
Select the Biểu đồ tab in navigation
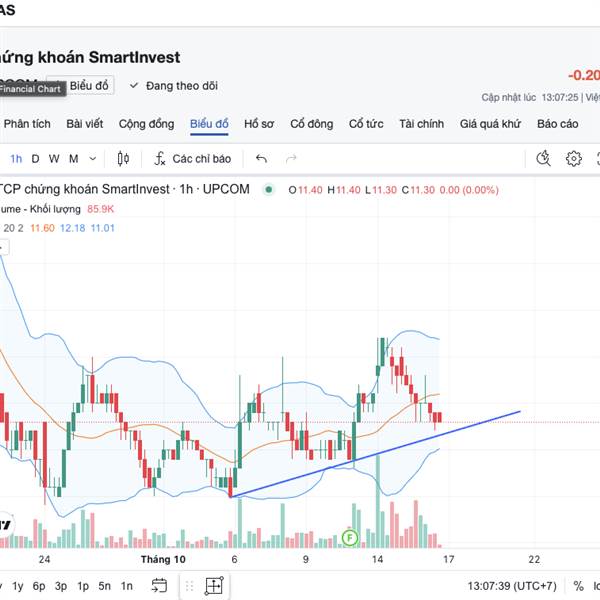pyautogui.click(x=209, y=124)
